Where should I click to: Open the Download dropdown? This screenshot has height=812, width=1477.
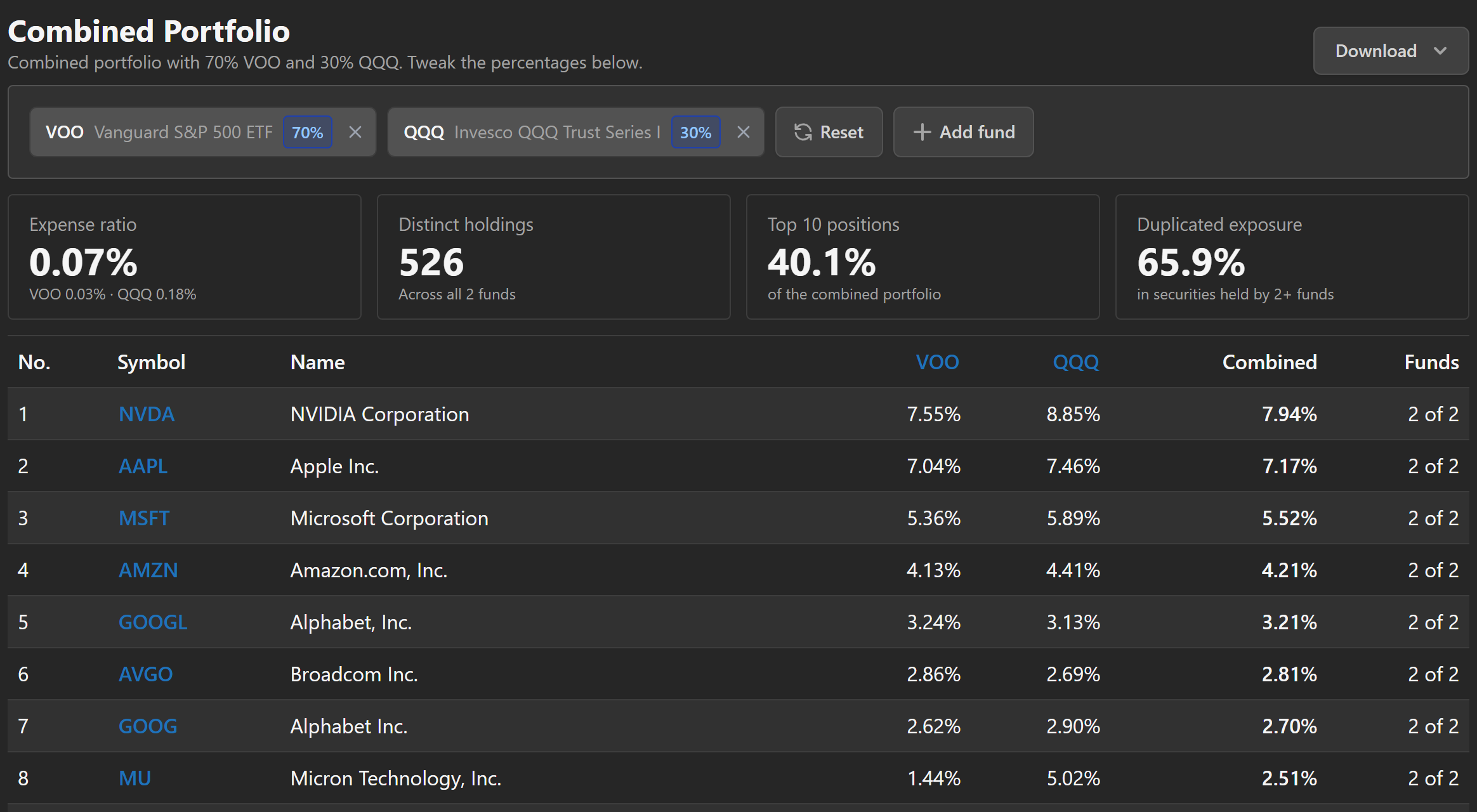point(1390,51)
